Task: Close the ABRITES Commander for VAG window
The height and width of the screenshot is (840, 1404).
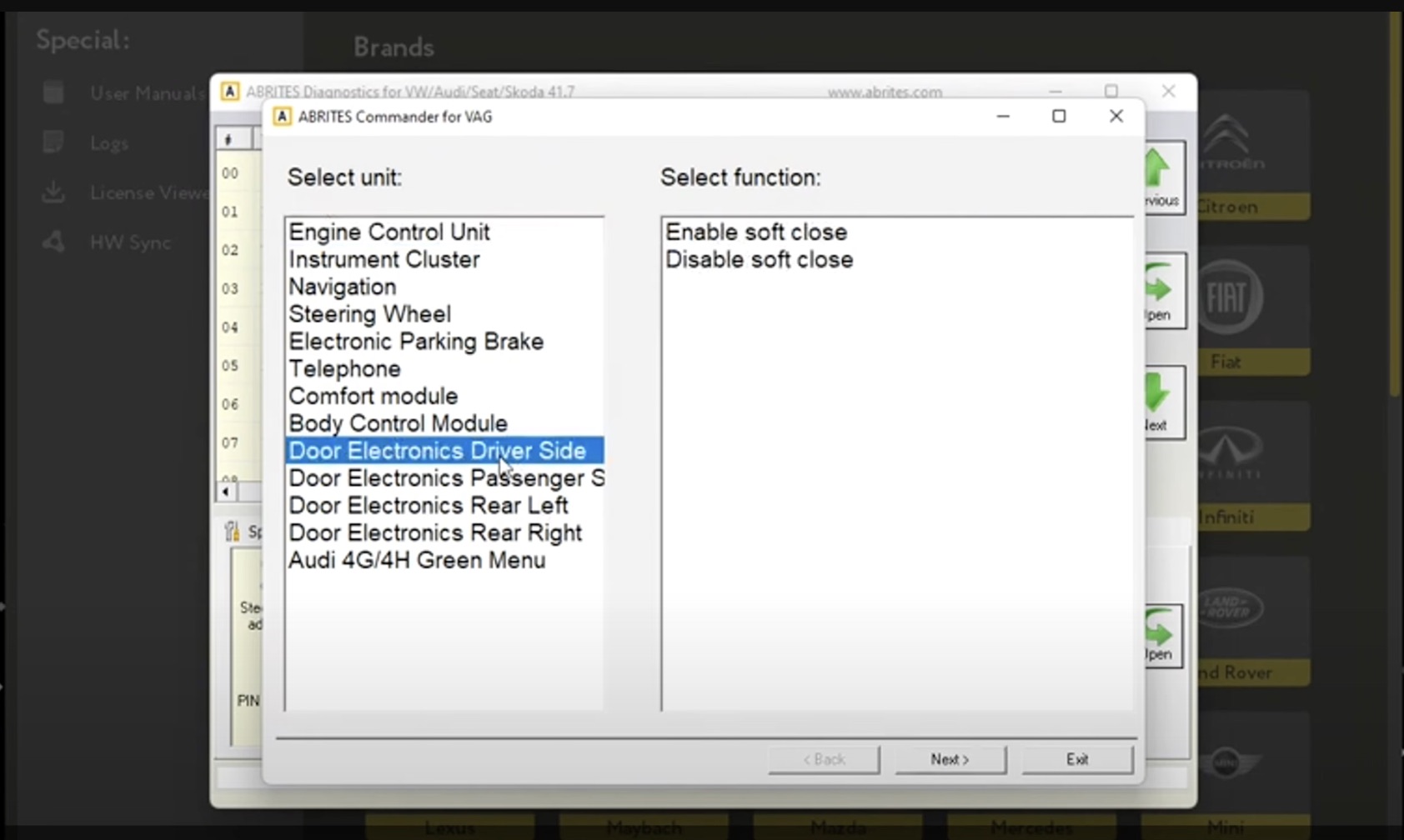Action: [1116, 117]
